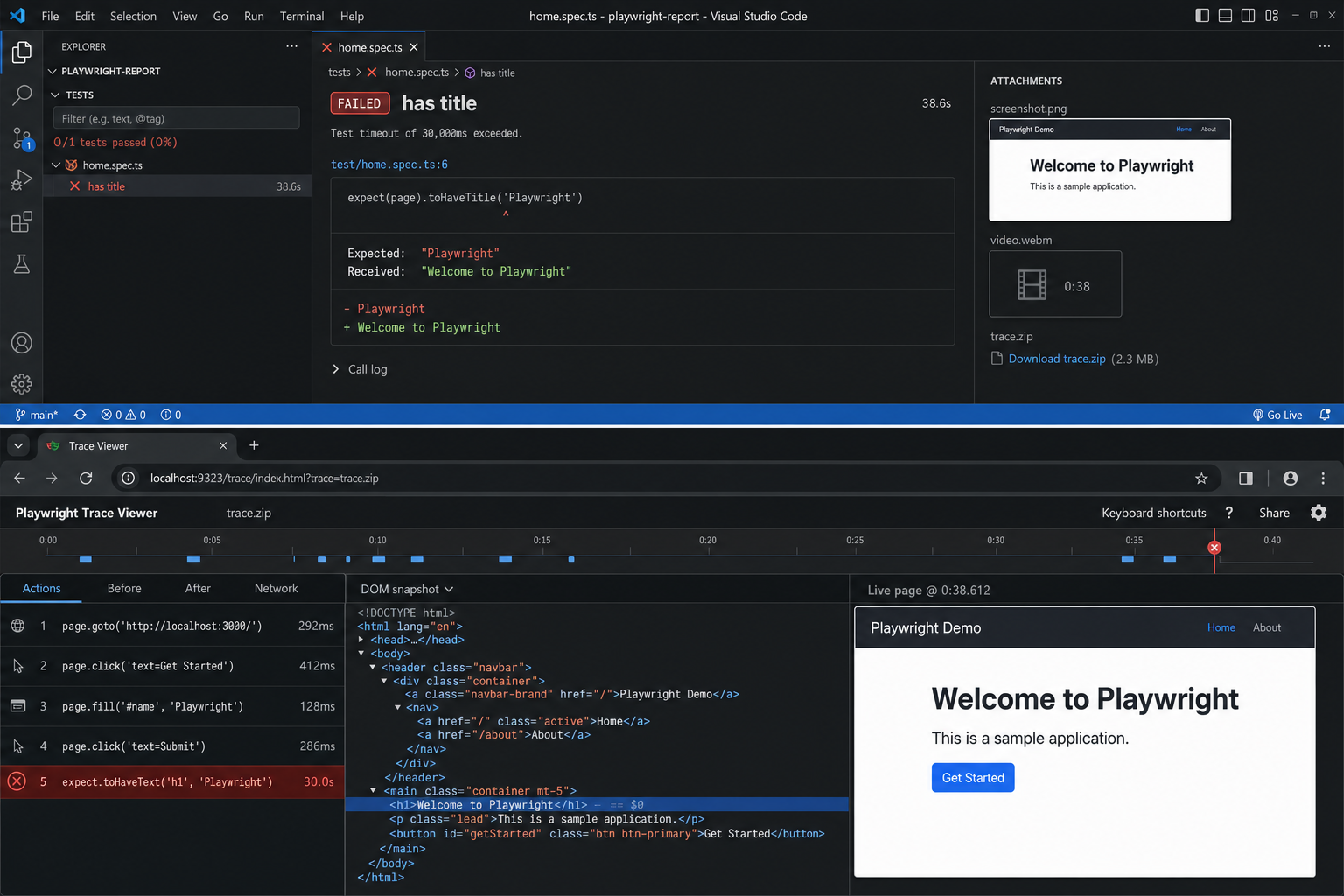Screen dimensions: 1344x896
Task: Open a new browser tab
Action: [254, 445]
